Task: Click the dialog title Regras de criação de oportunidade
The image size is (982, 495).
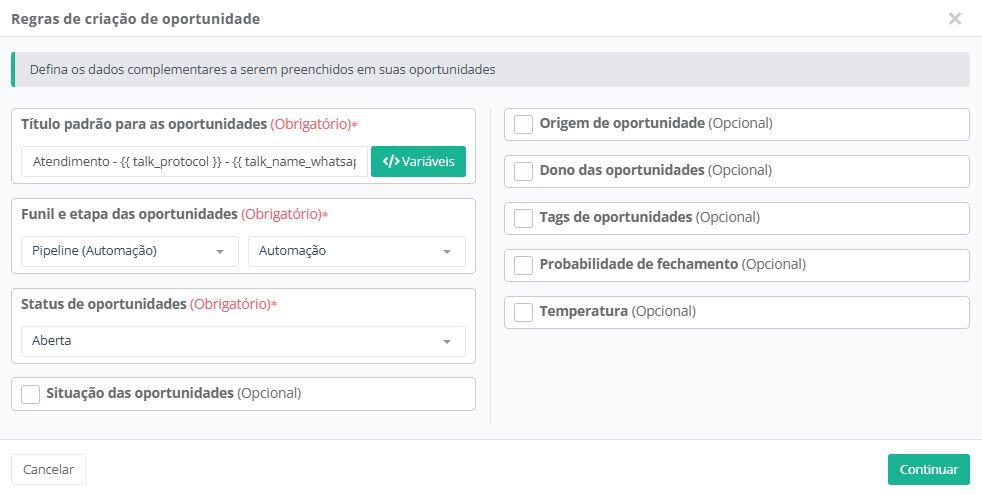Action: click(135, 19)
